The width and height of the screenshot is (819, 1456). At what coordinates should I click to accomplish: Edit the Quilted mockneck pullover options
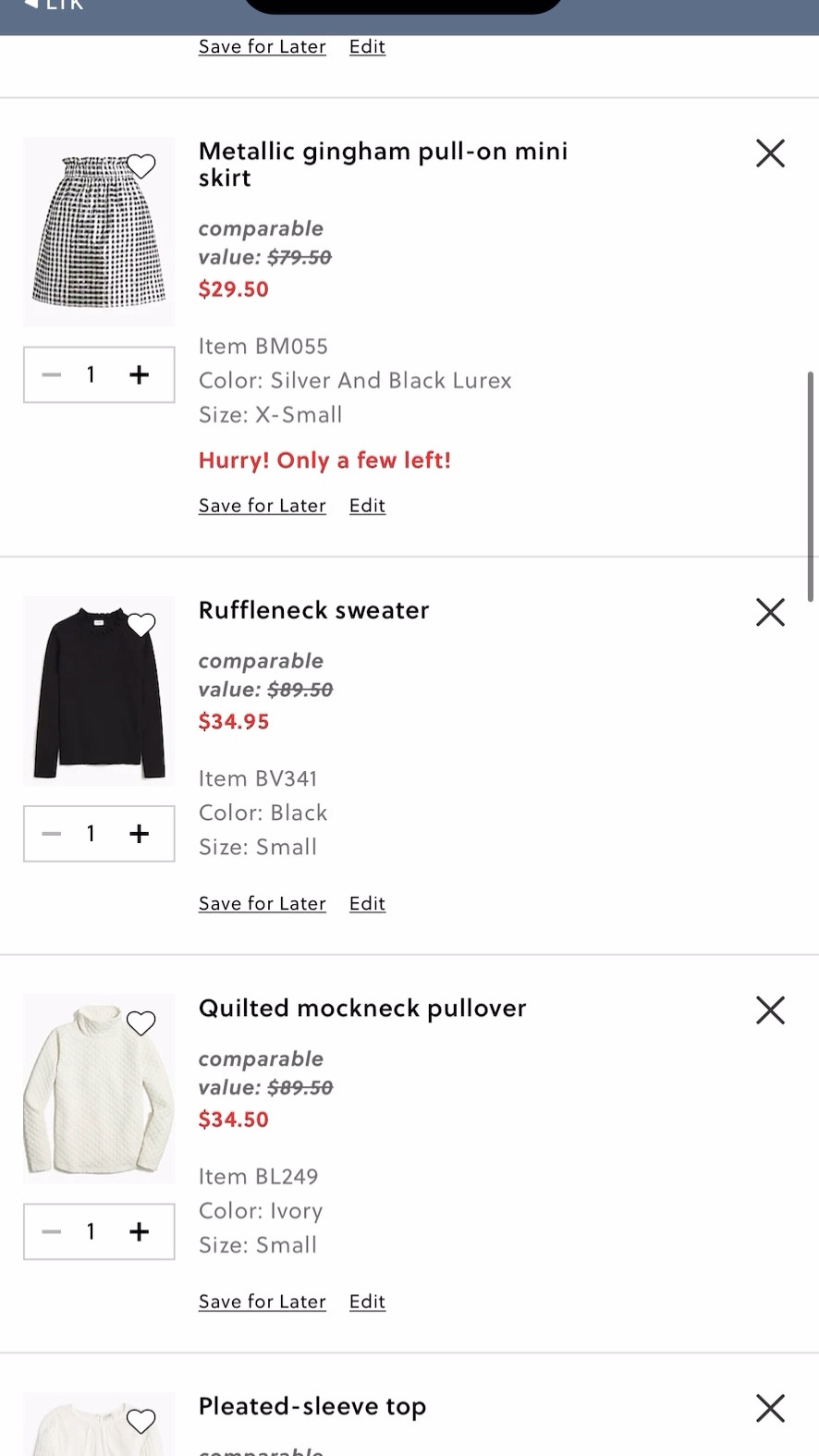click(366, 1301)
